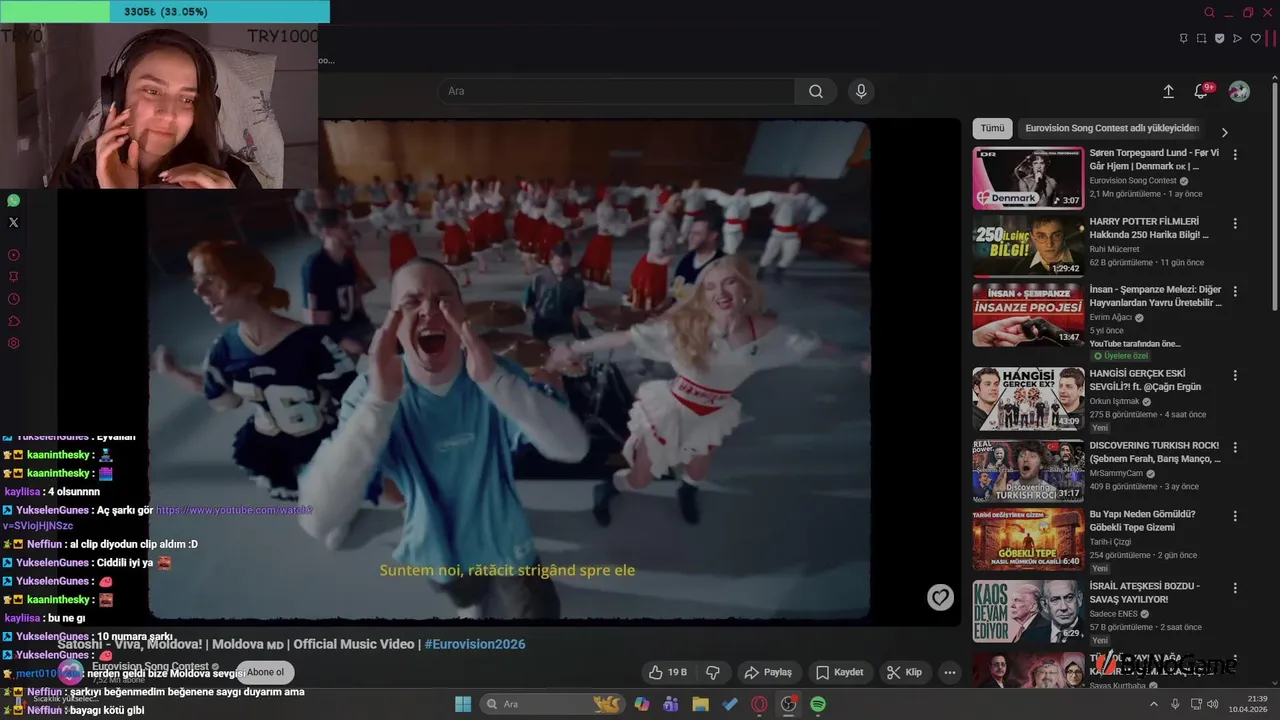Viewport: 1280px width, 720px height.
Task: Click the heart overlay icon on the video
Action: tap(940, 597)
